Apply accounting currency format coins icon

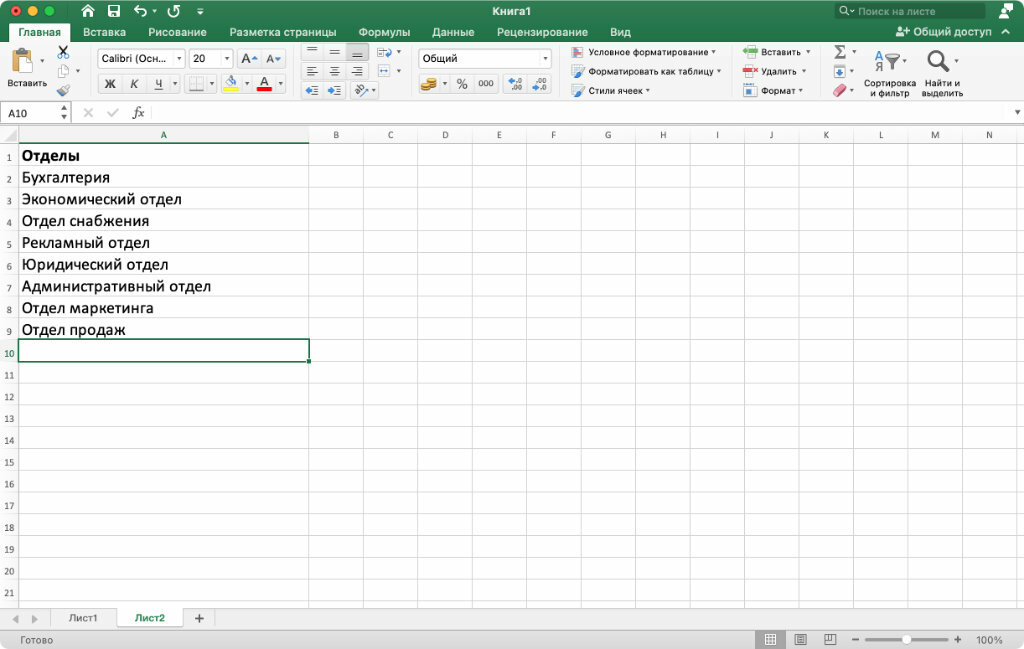click(428, 84)
